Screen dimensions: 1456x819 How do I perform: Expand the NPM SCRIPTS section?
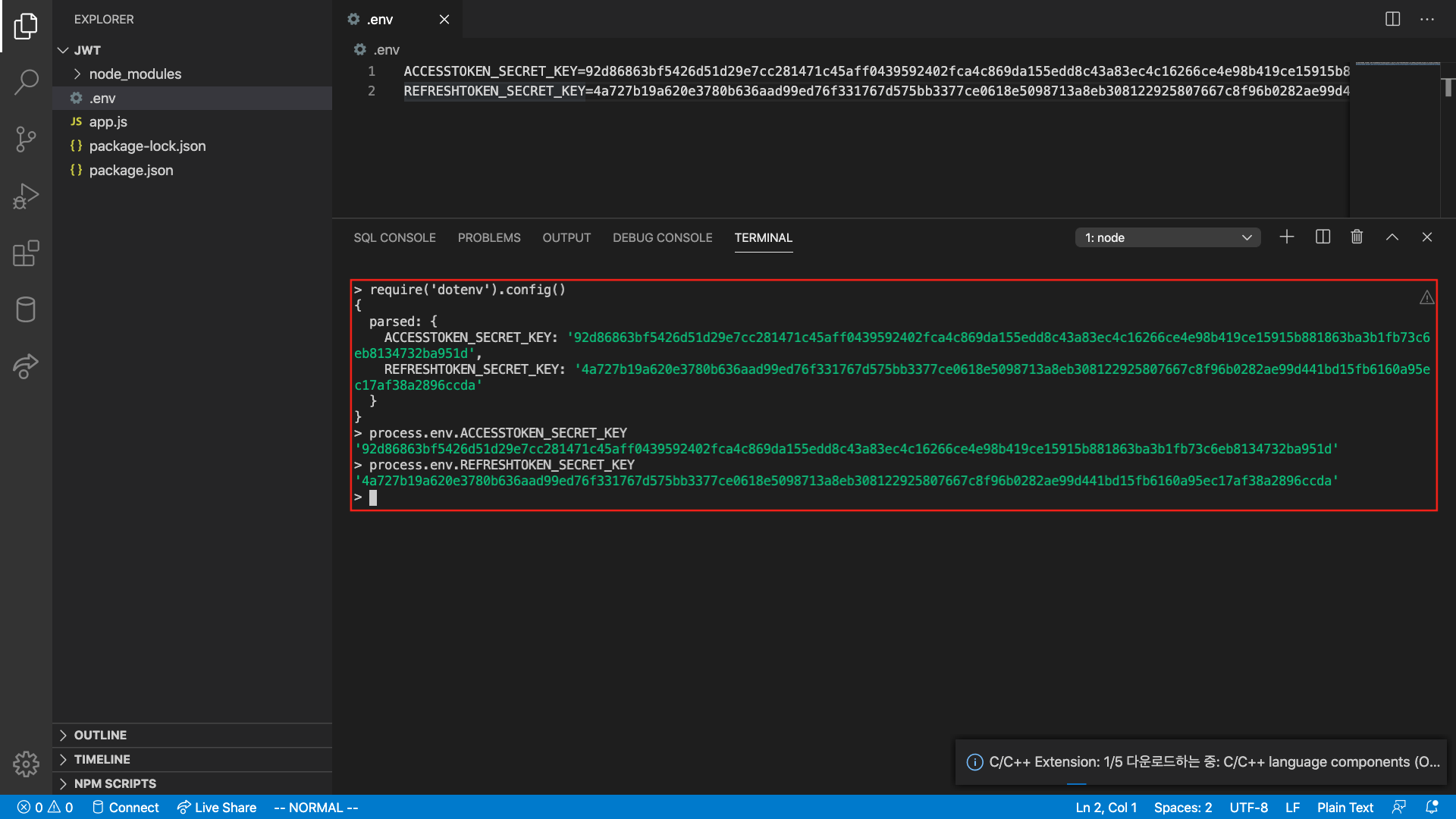(x=115, y=783)
